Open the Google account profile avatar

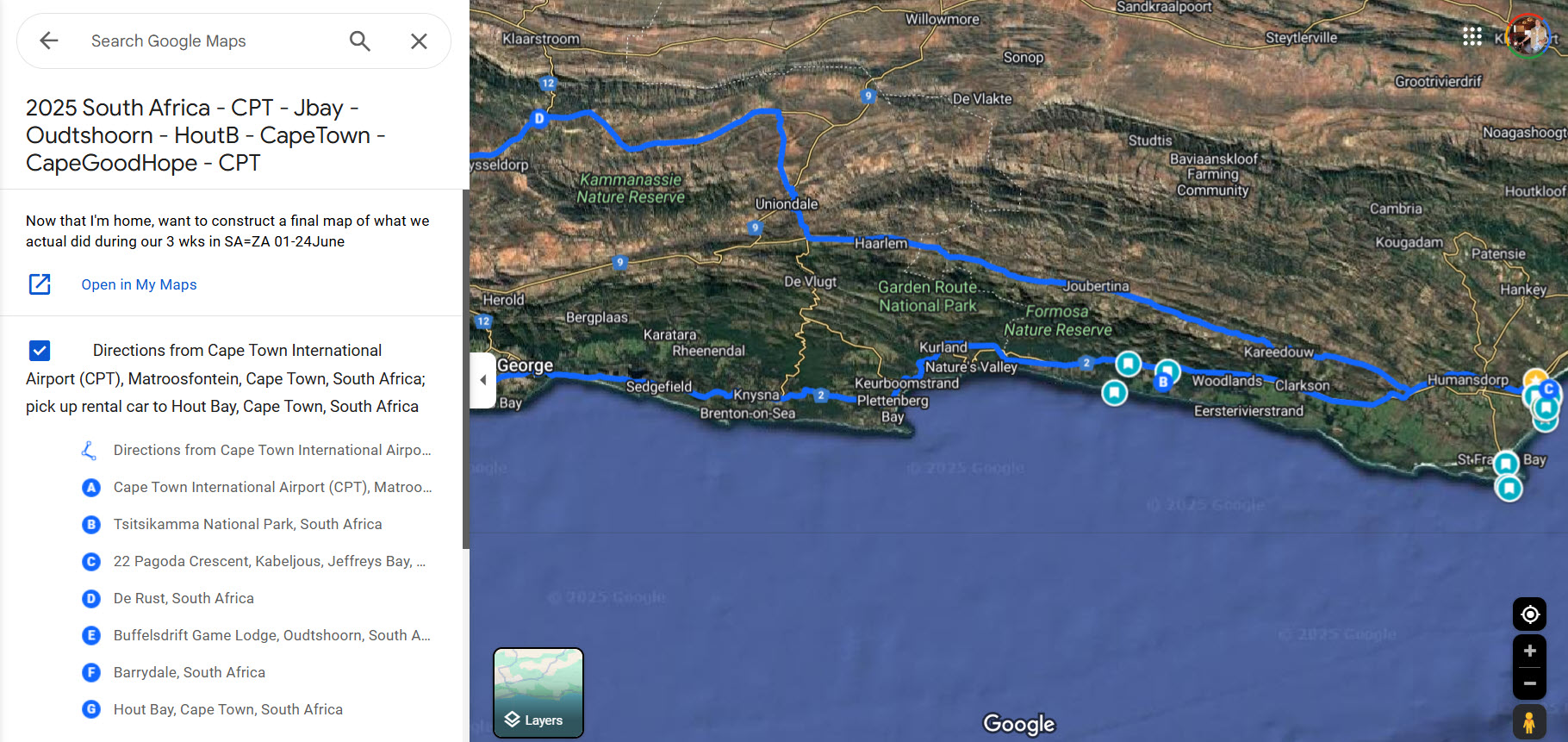tap(1528, 36)
